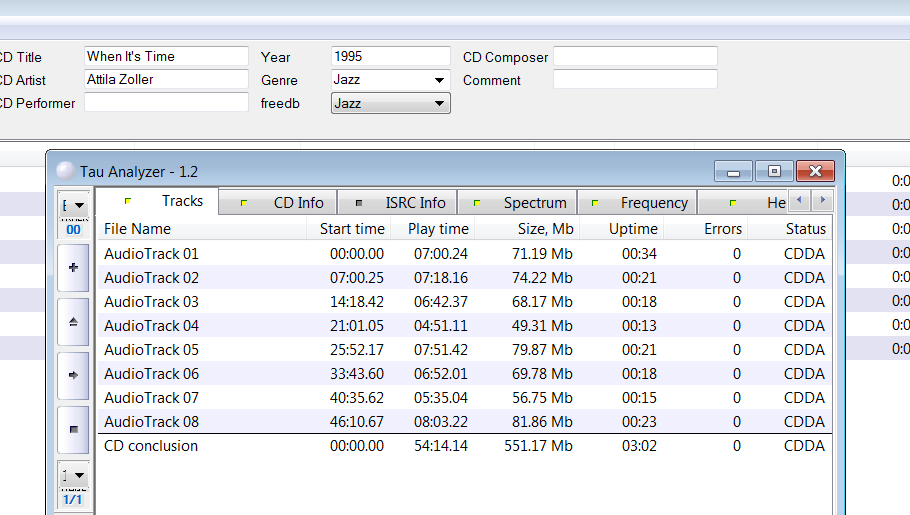This screenshot has height=515, width=910.
Task: Select the AudioTrack 02 row
Action: (465, 278)
